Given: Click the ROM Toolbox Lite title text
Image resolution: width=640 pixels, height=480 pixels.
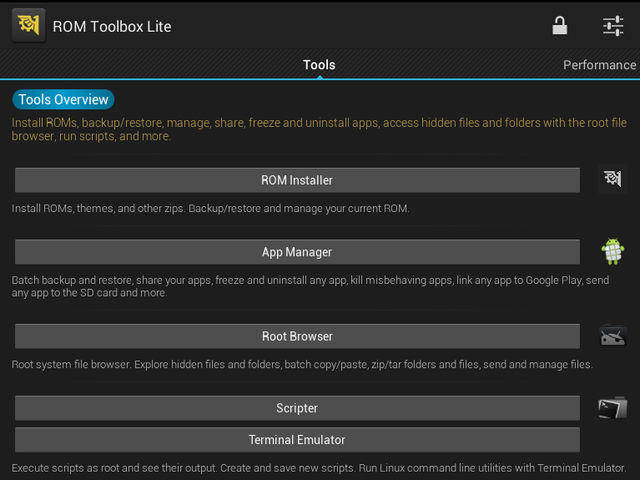Looking at the screenshot, I should coord(112,26).
